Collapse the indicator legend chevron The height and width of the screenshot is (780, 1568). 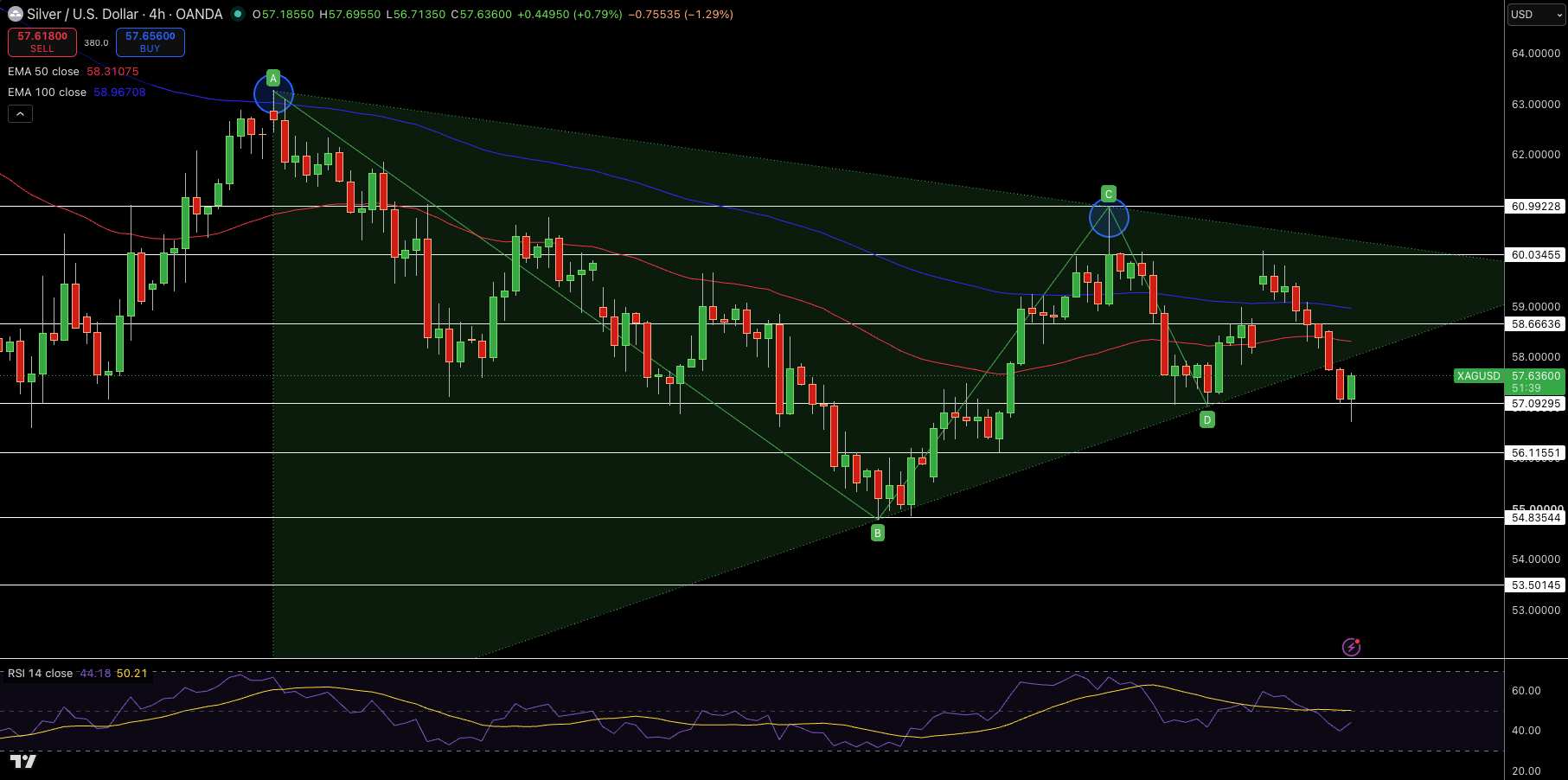21,113
